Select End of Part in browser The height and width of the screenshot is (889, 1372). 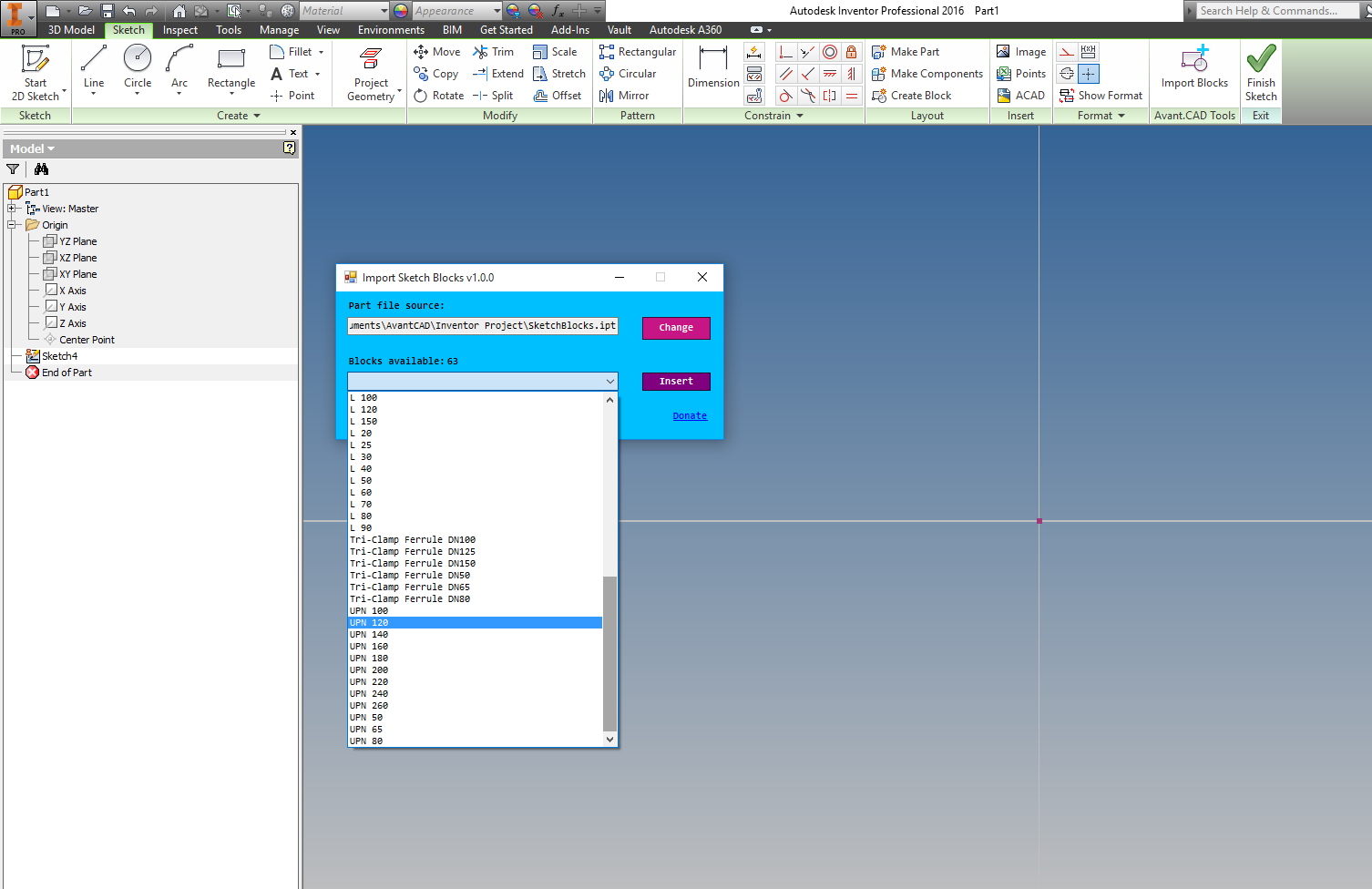coord(67,373)
